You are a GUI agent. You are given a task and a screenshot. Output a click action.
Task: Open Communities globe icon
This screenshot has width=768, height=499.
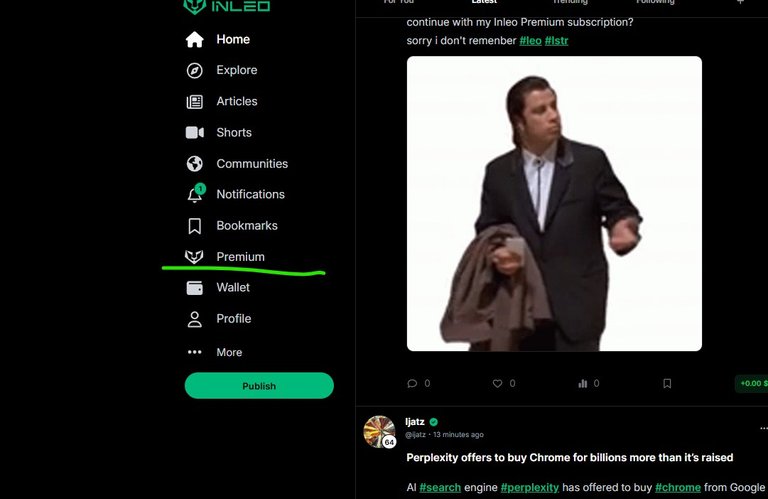[x=194, y=164]
